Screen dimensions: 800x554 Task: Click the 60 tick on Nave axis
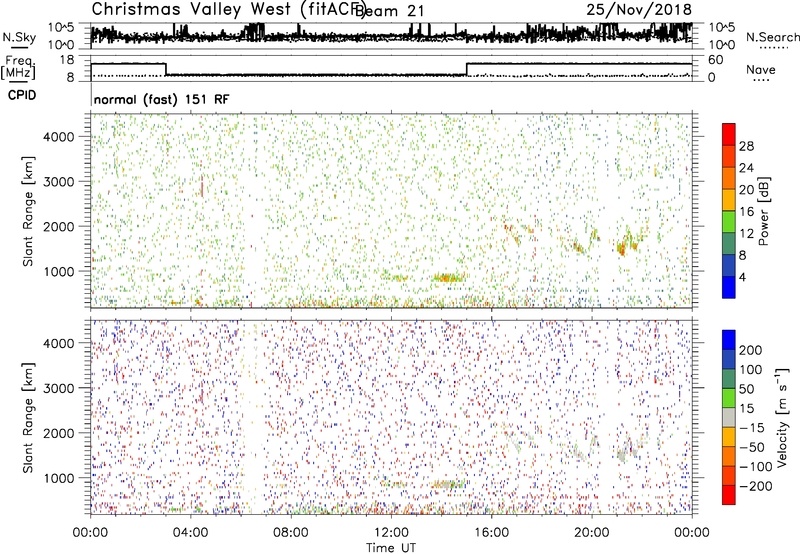coord(716,60)
